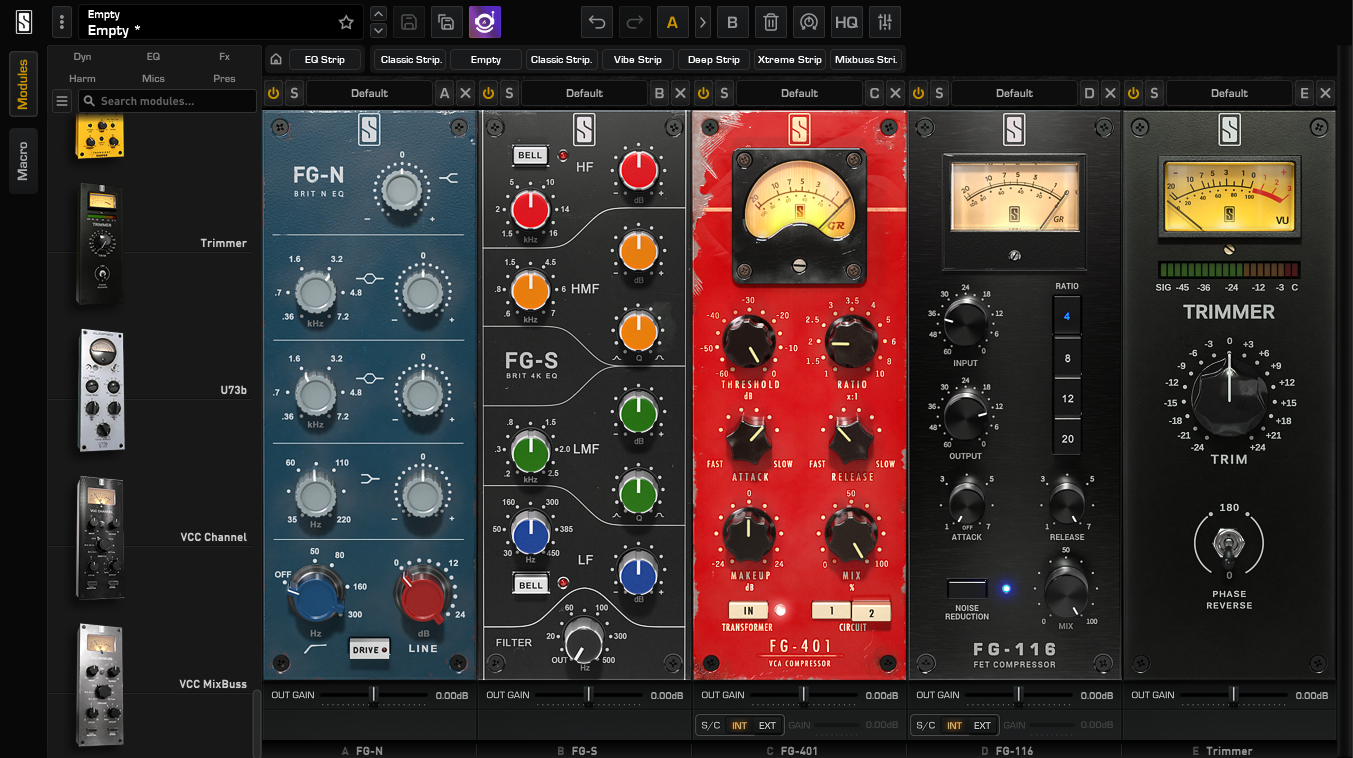
Task: Bypass the FG-S module with its power button
Action: tap(489, 93)
